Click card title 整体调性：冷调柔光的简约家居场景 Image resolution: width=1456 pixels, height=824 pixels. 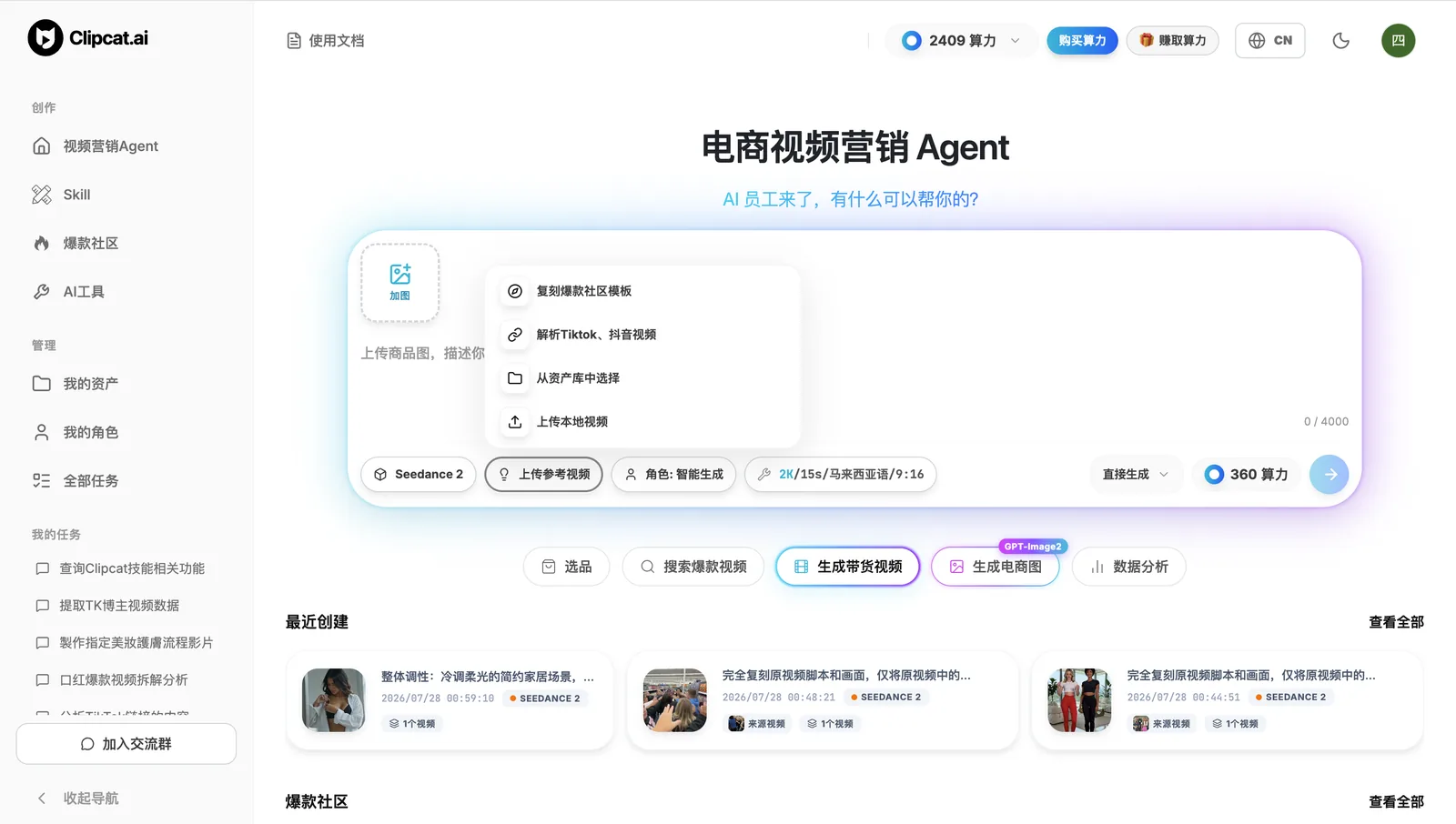pos(488,677)
